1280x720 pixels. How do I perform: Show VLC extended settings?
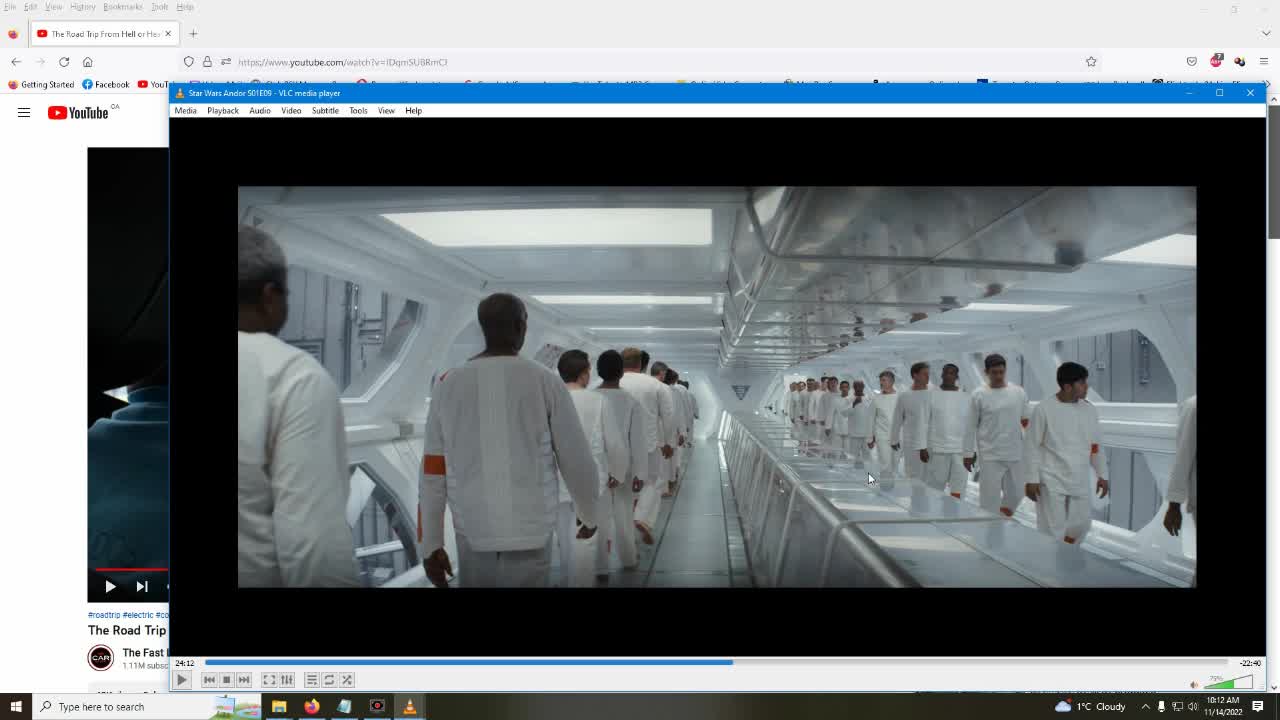(x=287, y=680)
